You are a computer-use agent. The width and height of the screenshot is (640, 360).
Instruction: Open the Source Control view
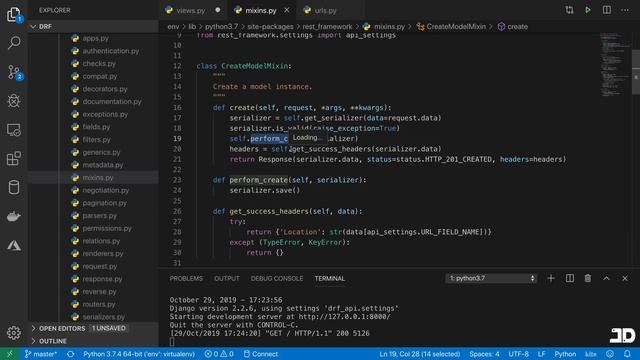point(14,72)
